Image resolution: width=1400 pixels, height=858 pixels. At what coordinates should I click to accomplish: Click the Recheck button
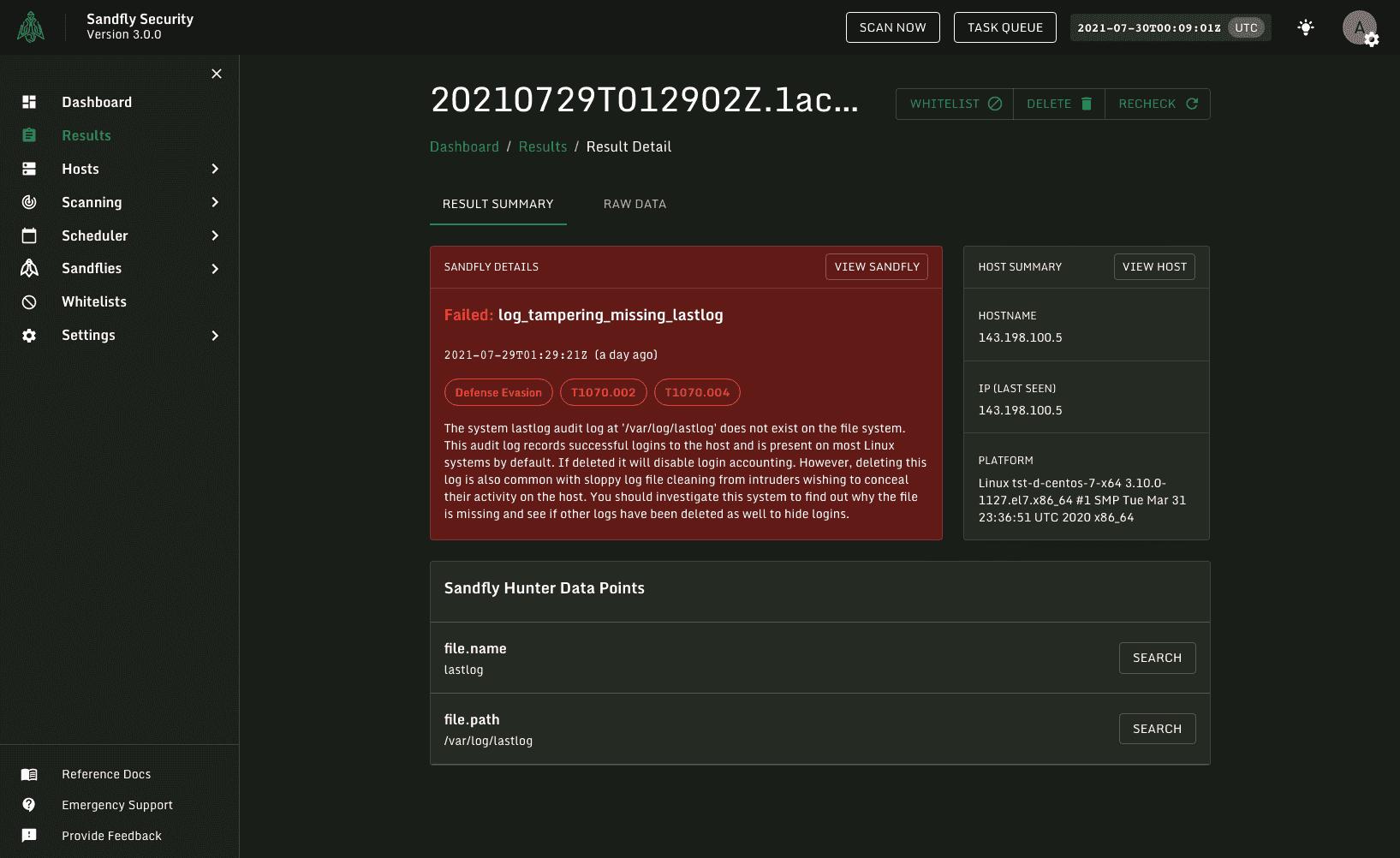[1158, 104]
